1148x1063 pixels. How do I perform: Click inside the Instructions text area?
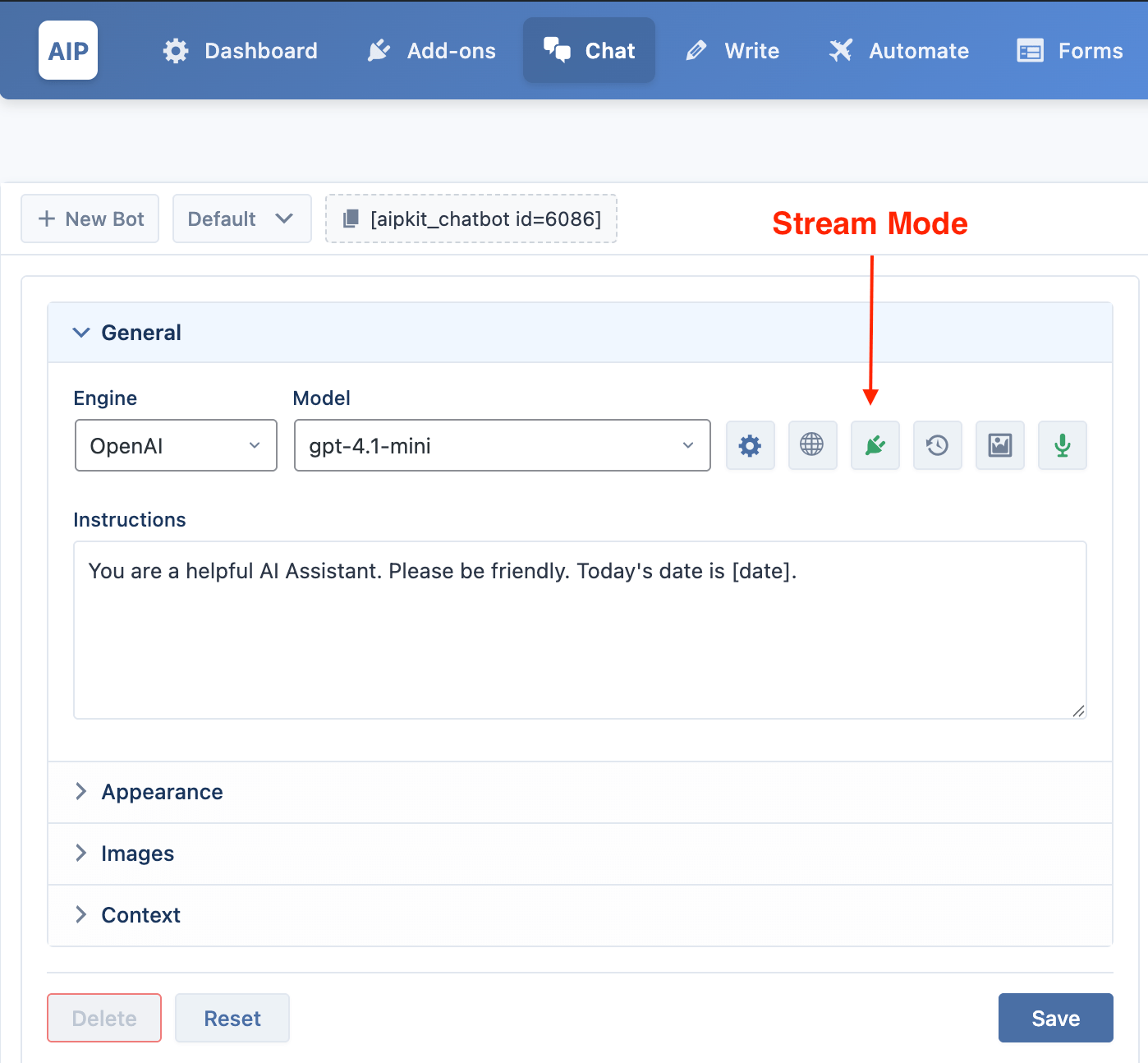coord(580,630)
